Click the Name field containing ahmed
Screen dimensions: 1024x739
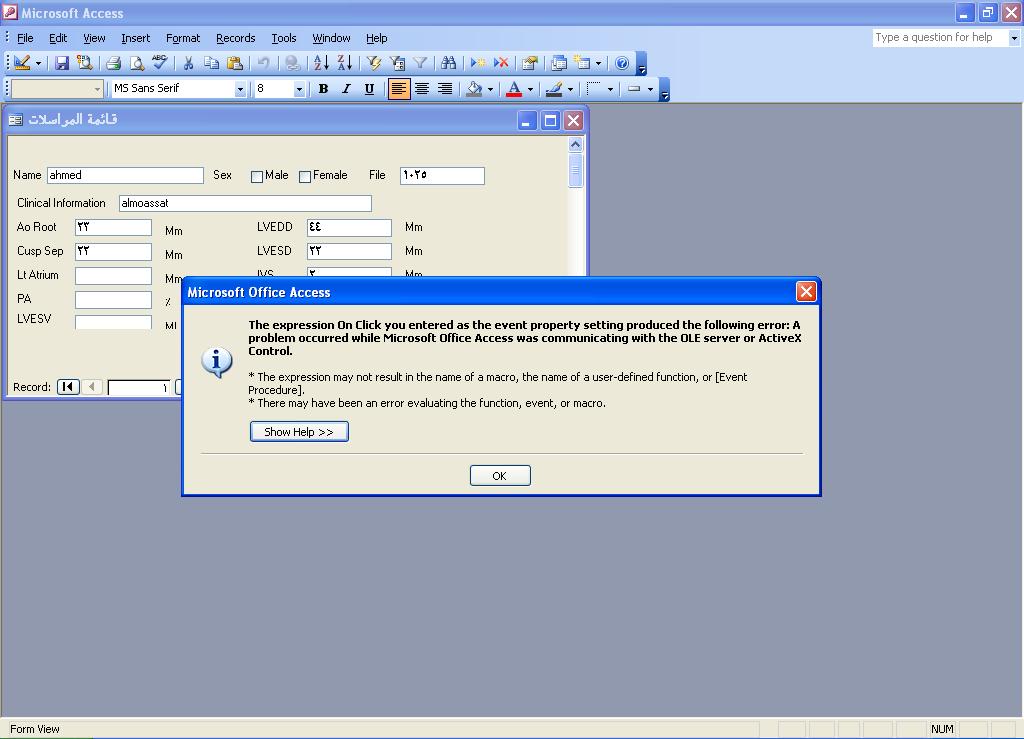coord(125,175)
